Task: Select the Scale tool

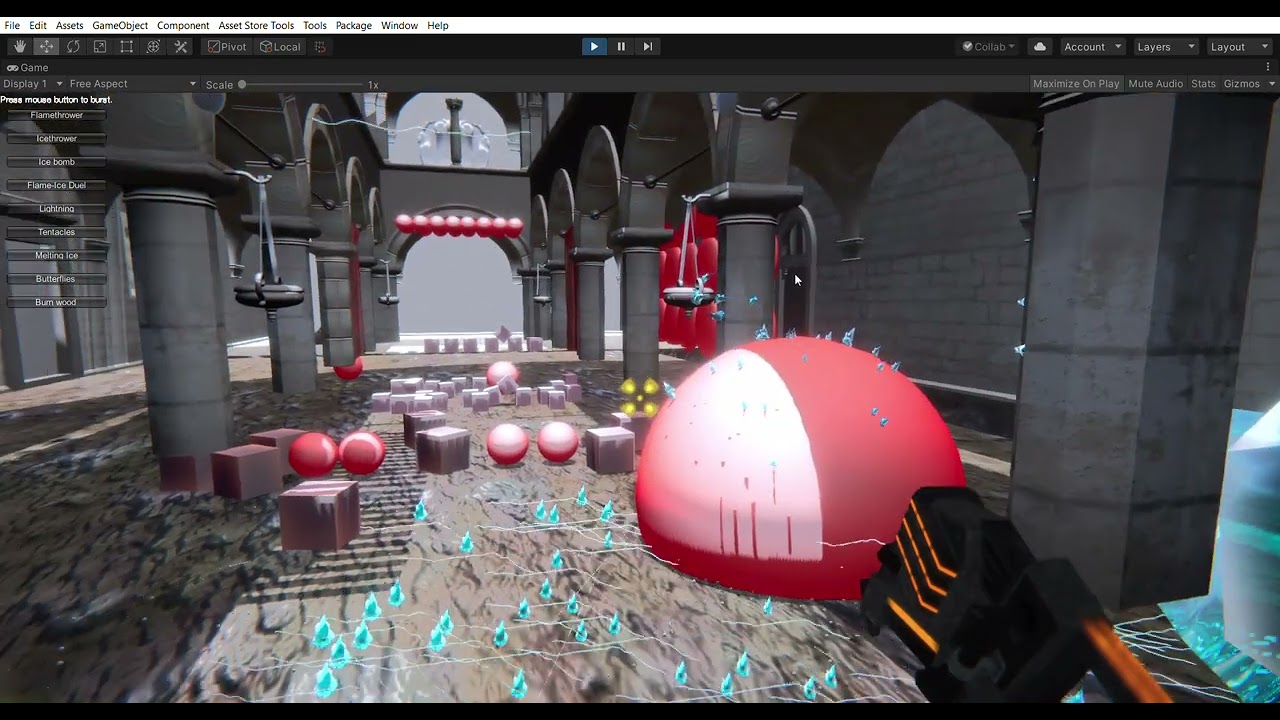Action: (x=100, y=47)
